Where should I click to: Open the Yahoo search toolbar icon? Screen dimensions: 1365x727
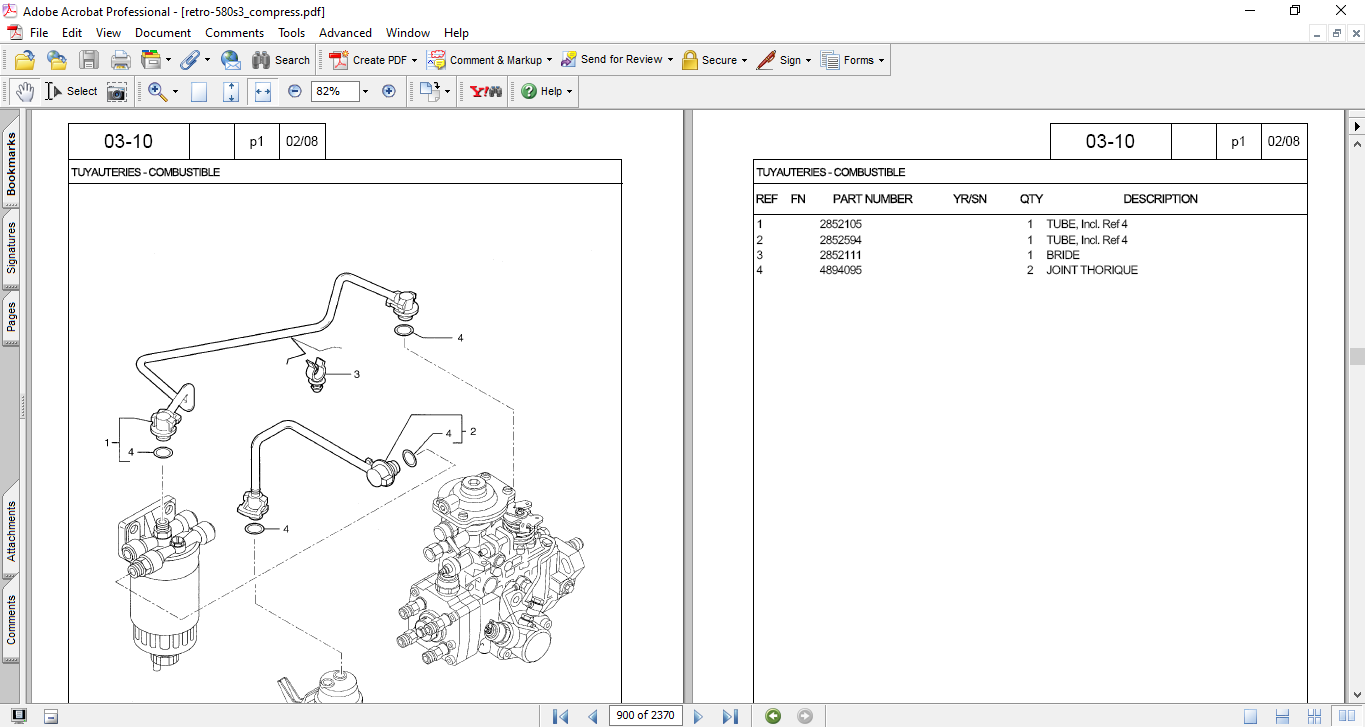tap(486, 91)
